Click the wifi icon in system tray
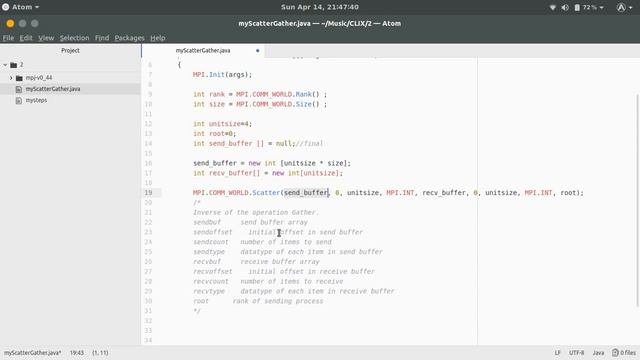This screenshot has width=640, height=360. 553,7
